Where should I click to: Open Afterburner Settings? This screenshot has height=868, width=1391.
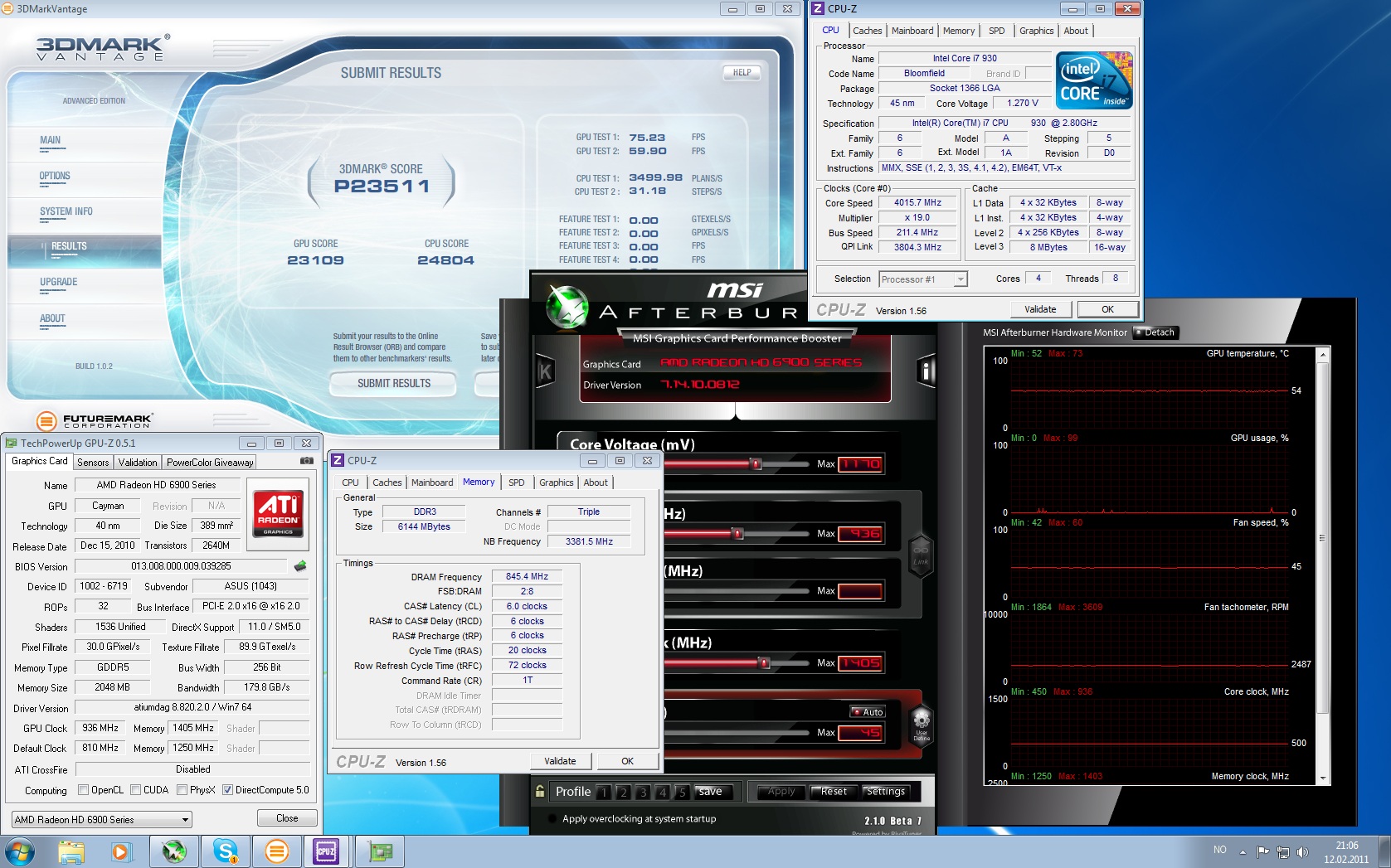(885, 792)
